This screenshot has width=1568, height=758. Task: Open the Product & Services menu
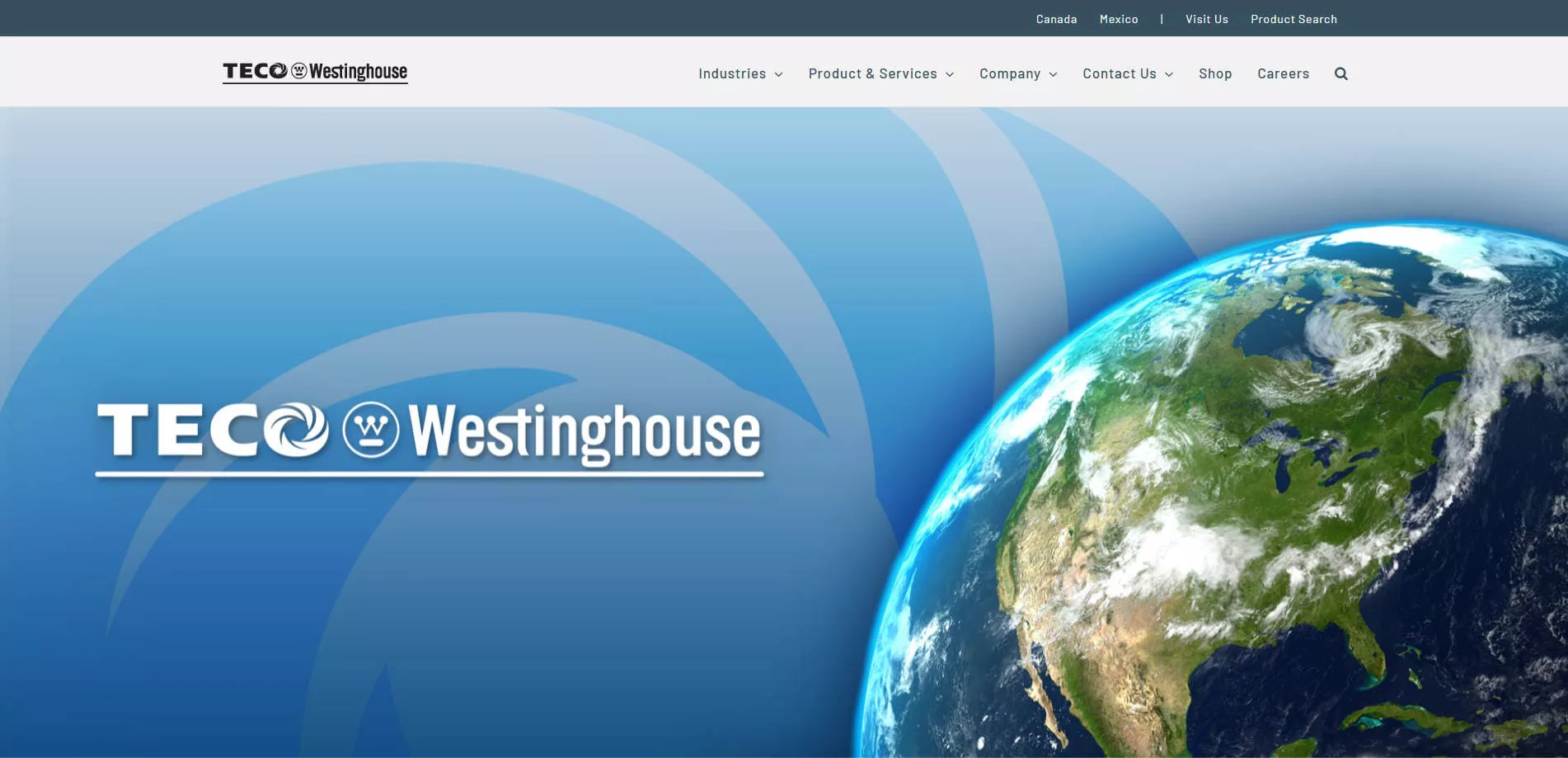[872, 73]
